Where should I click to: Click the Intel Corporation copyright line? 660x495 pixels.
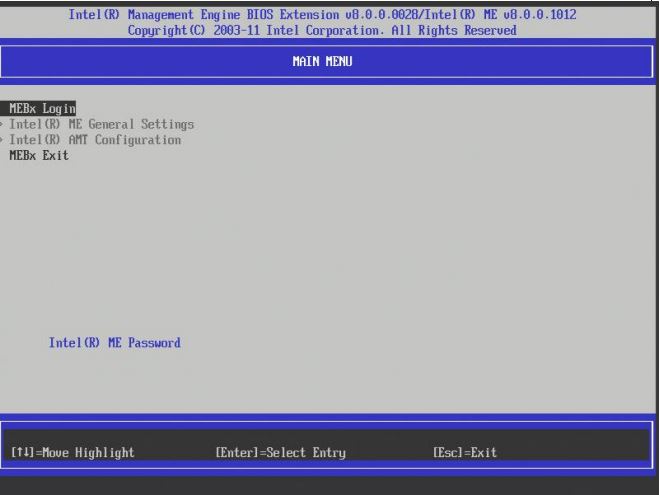tap(322, 31)
